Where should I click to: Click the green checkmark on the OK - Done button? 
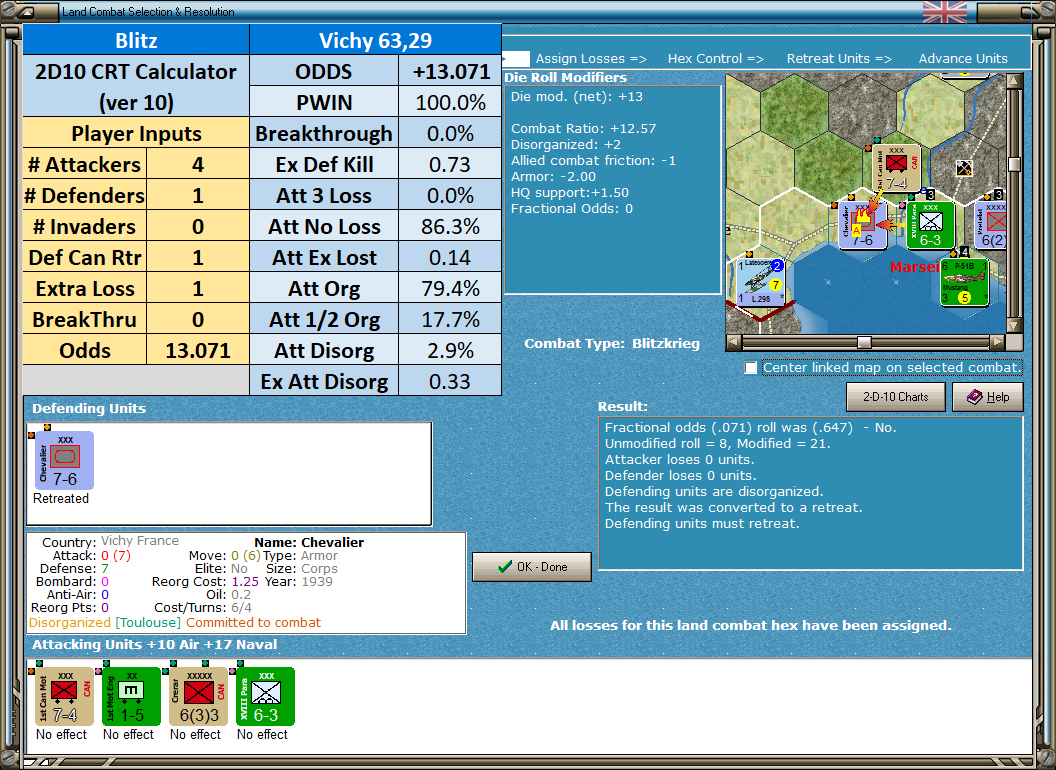[505, 567]
